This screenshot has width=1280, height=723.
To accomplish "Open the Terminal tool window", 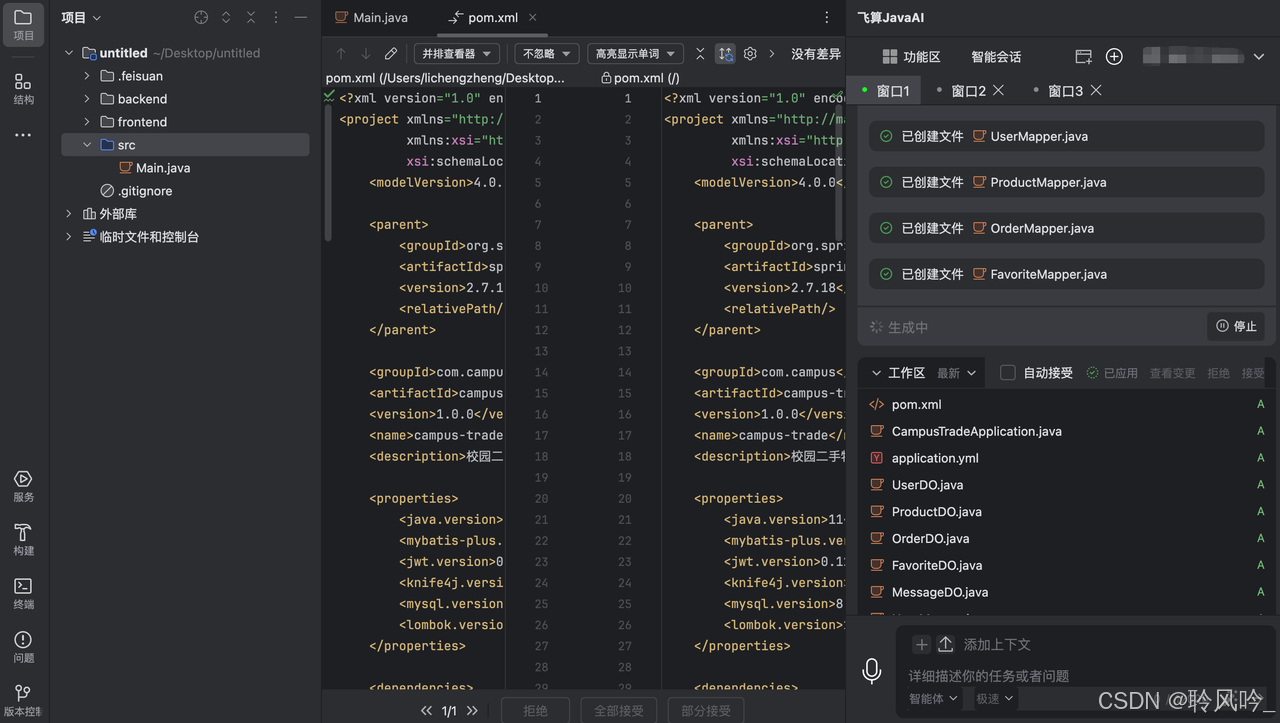I will pos(24,594).
